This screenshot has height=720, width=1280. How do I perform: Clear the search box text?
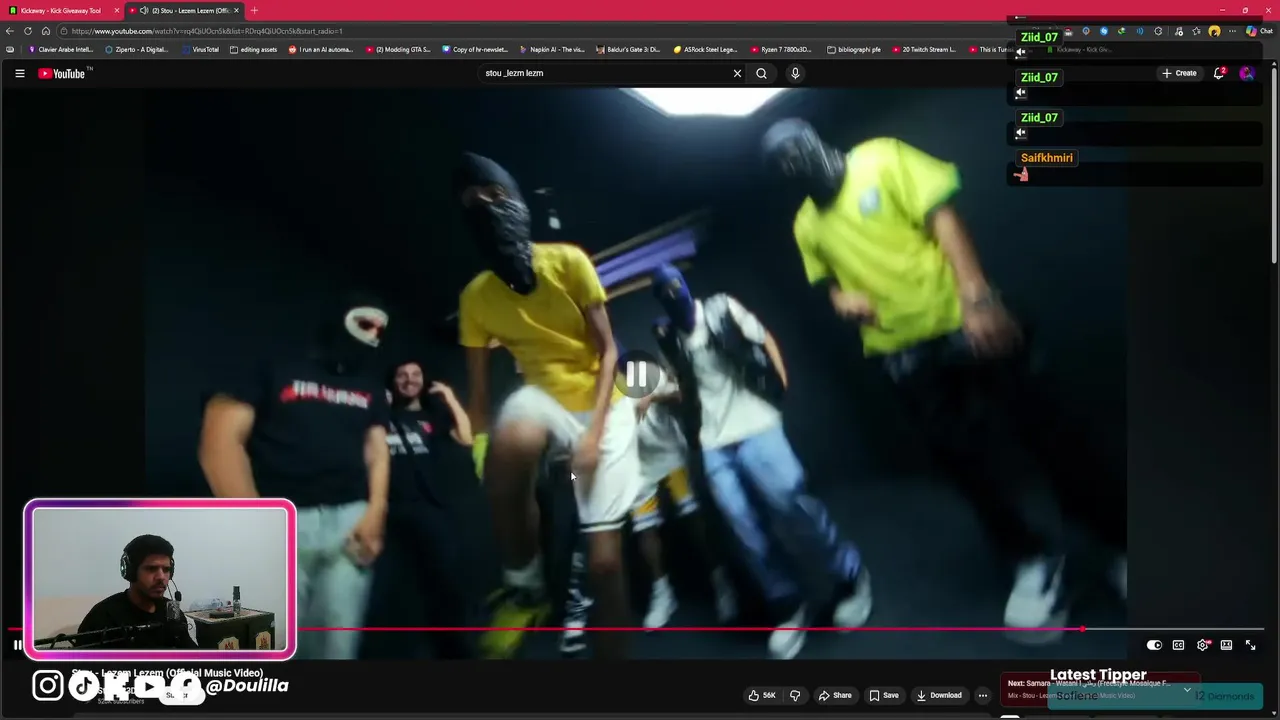738,73
